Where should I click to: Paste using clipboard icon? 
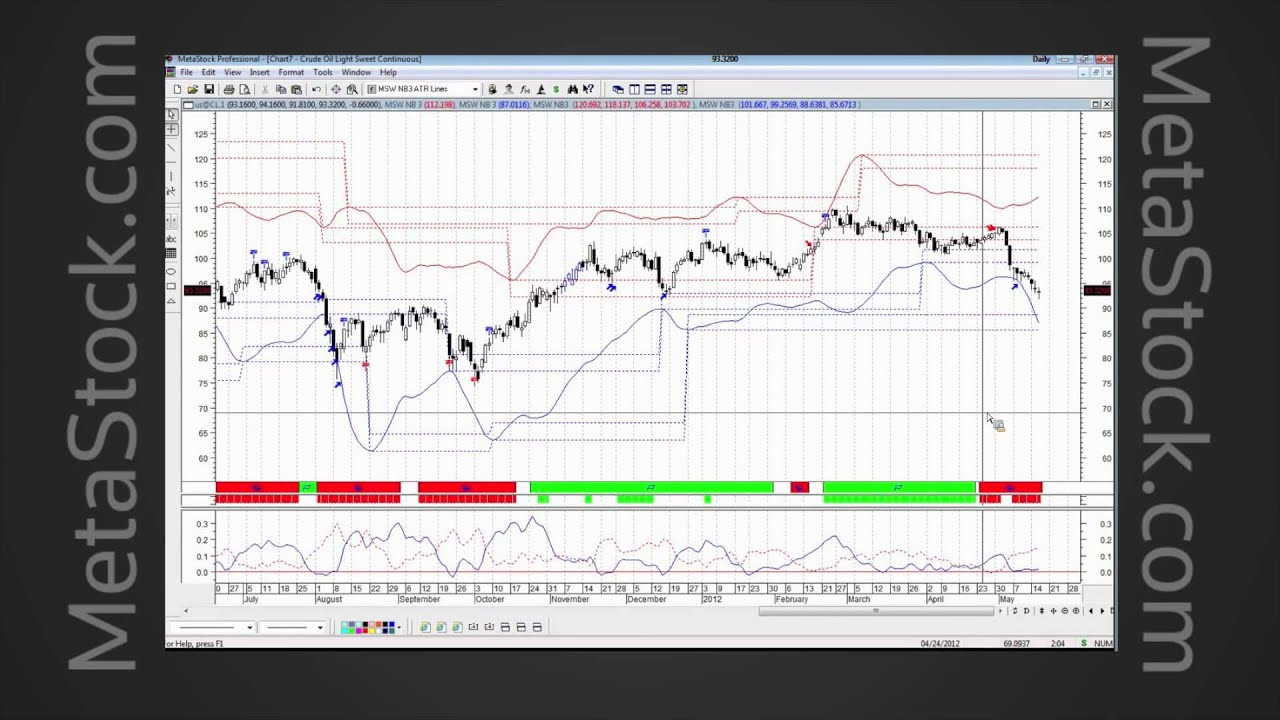click(297, 89)
